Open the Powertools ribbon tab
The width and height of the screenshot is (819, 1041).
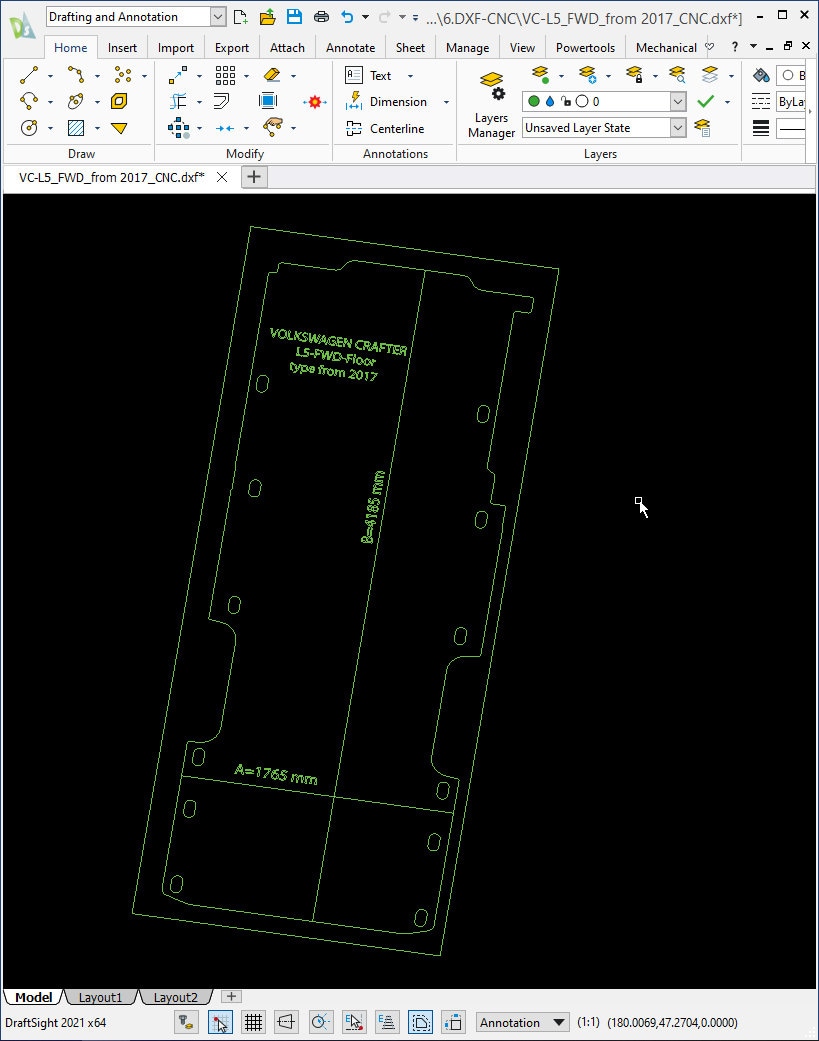585,47
